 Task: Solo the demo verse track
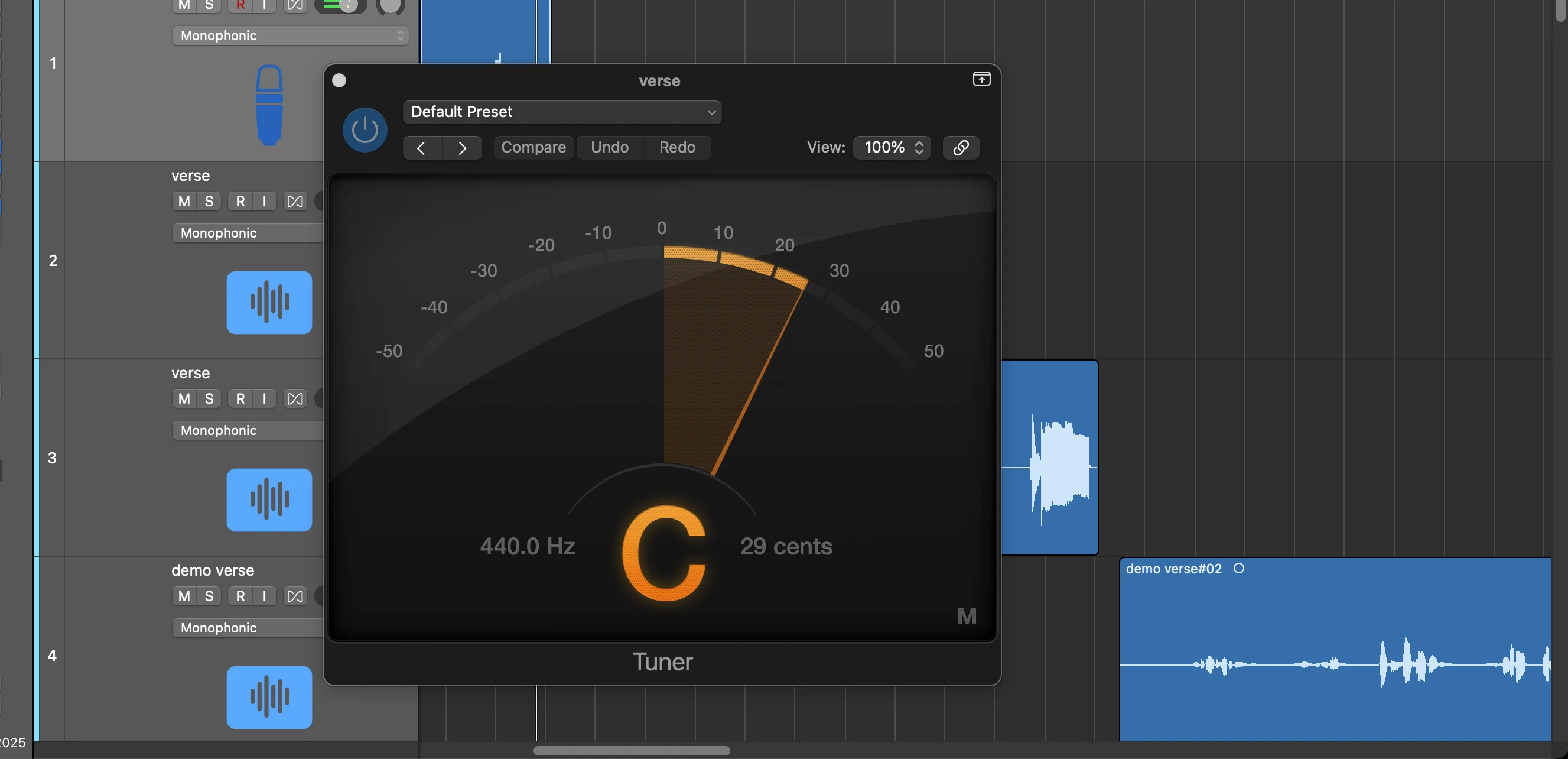209,596
